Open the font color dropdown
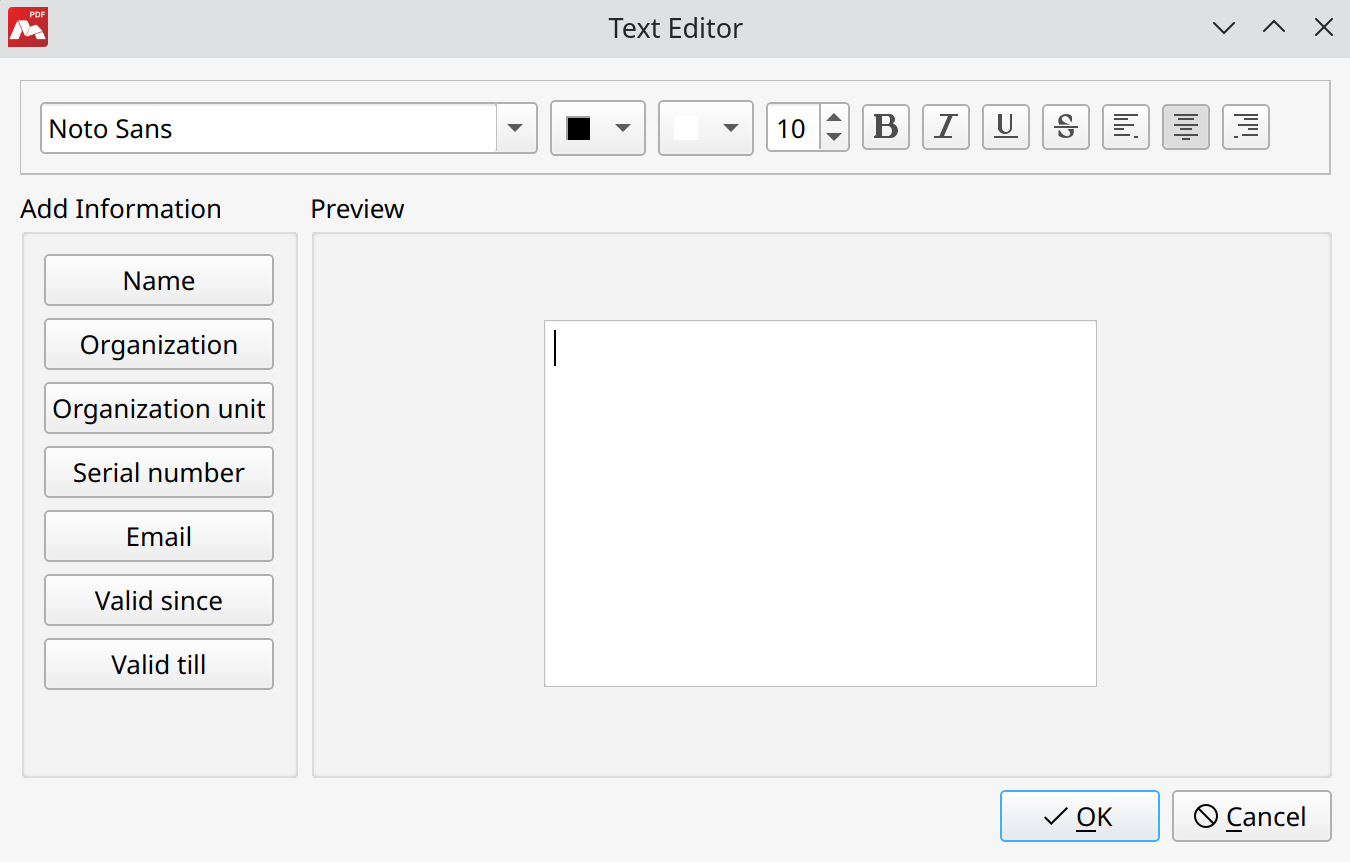The height and width of the screenshot is (862, 1350). [621, 128]
